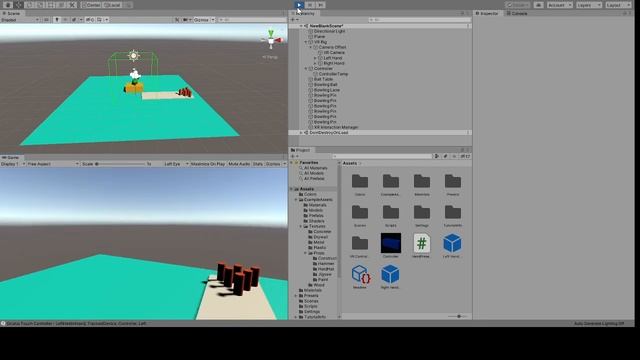The image size is (640, 360).
Task: Toggle Center pivot mode button
Action: [x=91, y=5]
